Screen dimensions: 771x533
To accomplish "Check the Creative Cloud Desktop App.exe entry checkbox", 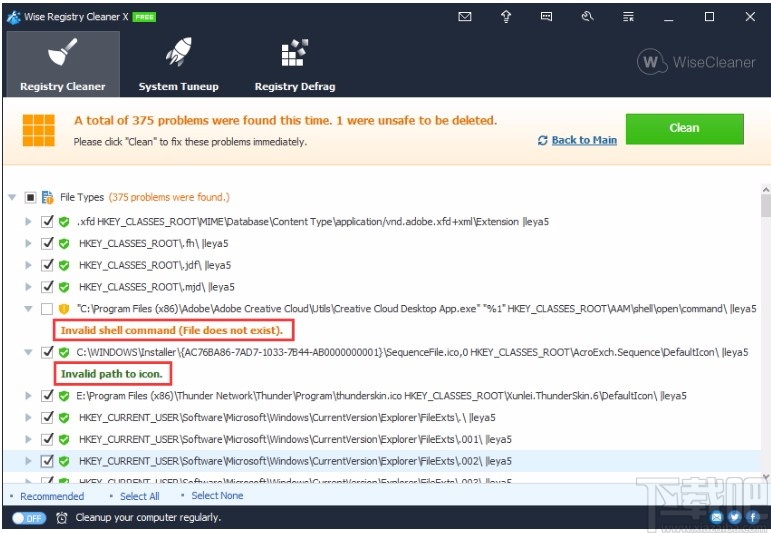I will coord(47,309).
